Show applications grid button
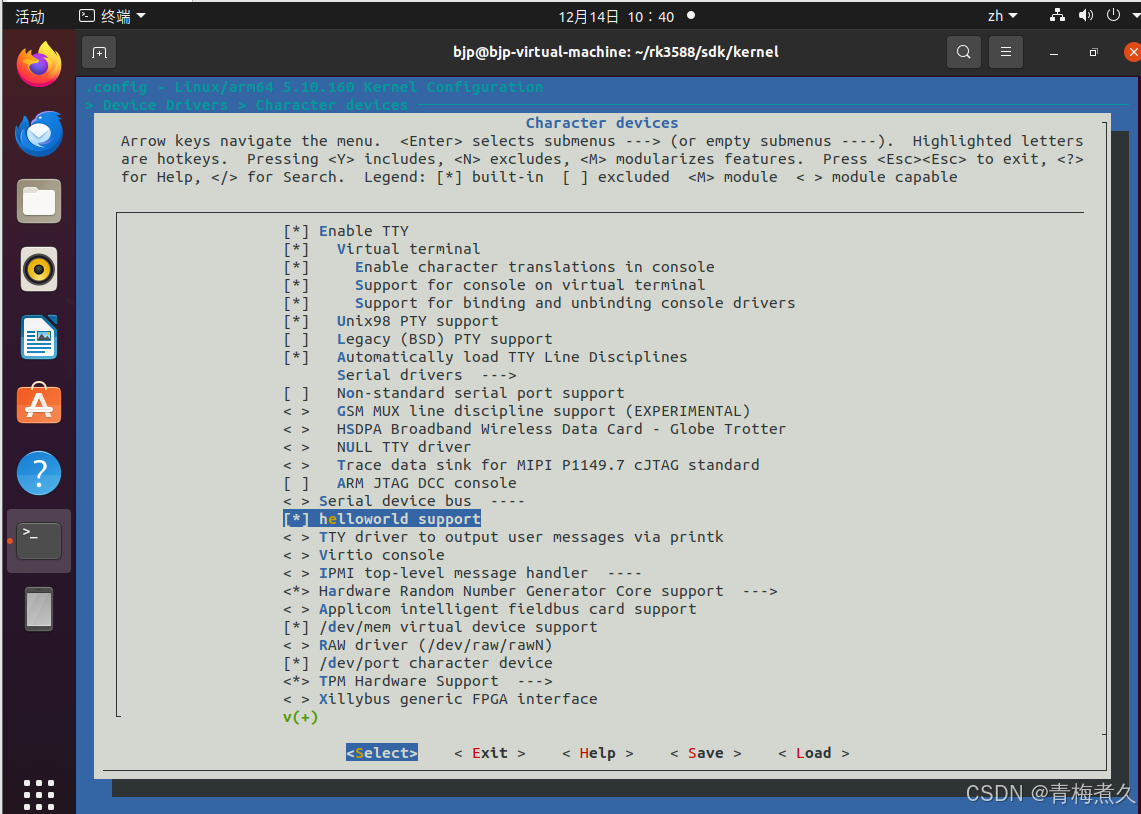The height and width of the screenshot is (814, 1141). (x=39, y=795)
